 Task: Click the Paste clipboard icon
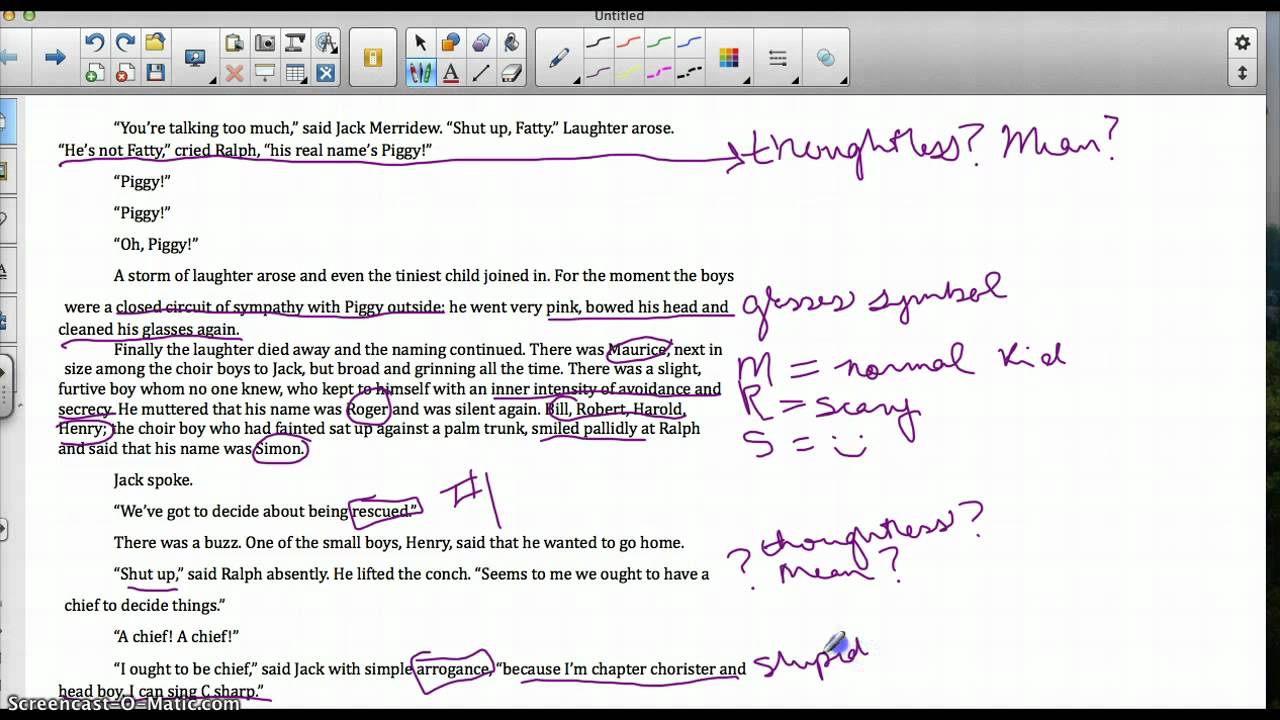click(234, 42)
